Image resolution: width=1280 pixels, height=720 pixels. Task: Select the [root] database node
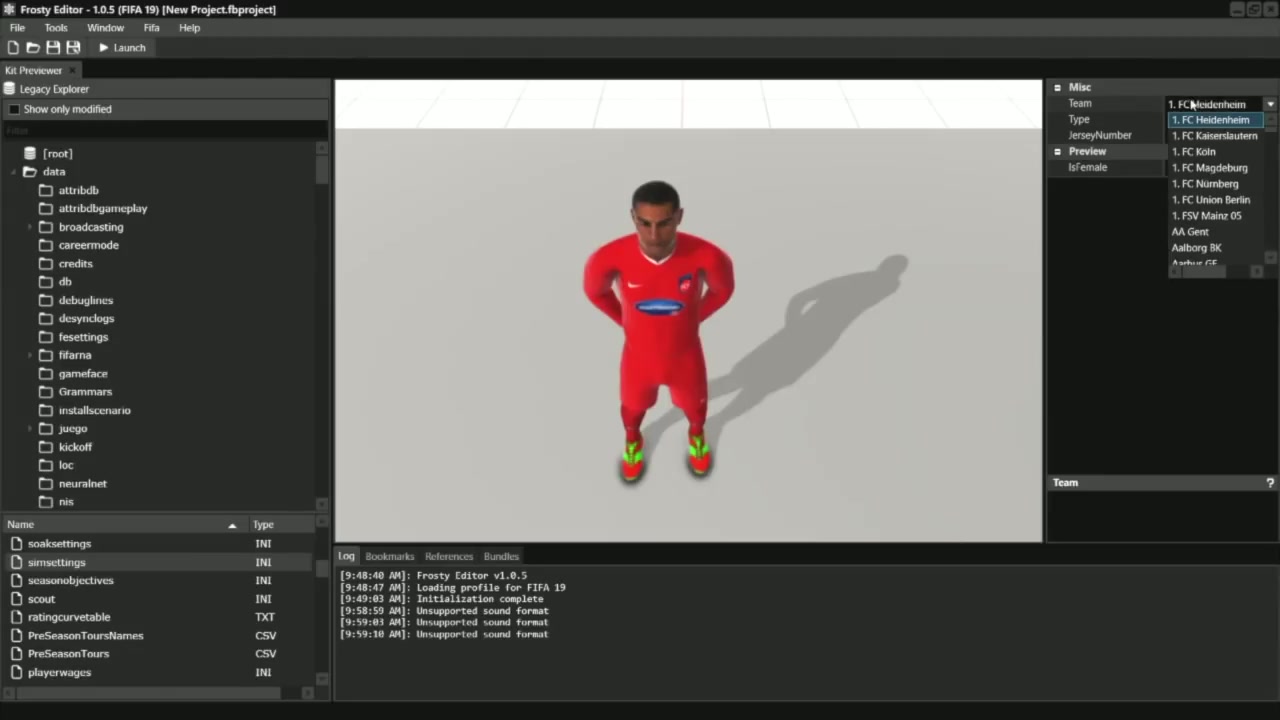click(x=57, y=154)
